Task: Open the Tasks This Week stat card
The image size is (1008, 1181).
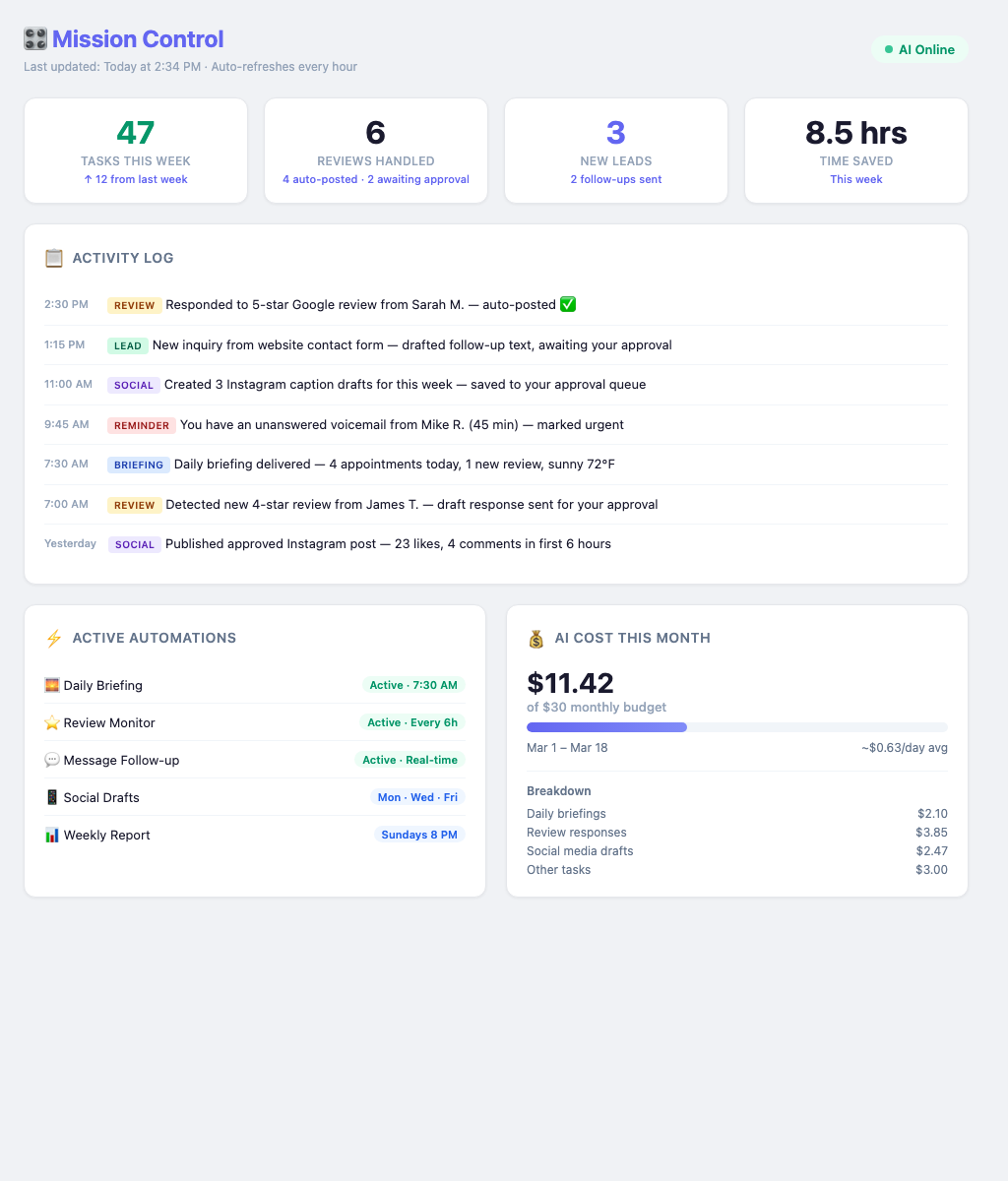Action: pos(136,151)
